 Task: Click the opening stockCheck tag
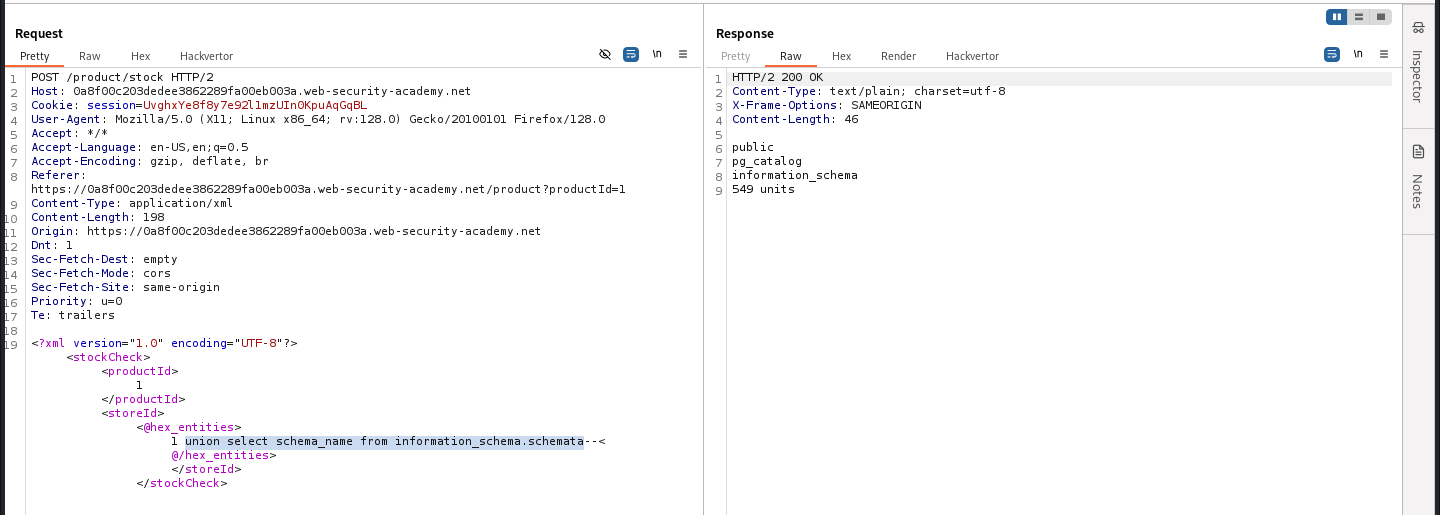tap(108, 357)
